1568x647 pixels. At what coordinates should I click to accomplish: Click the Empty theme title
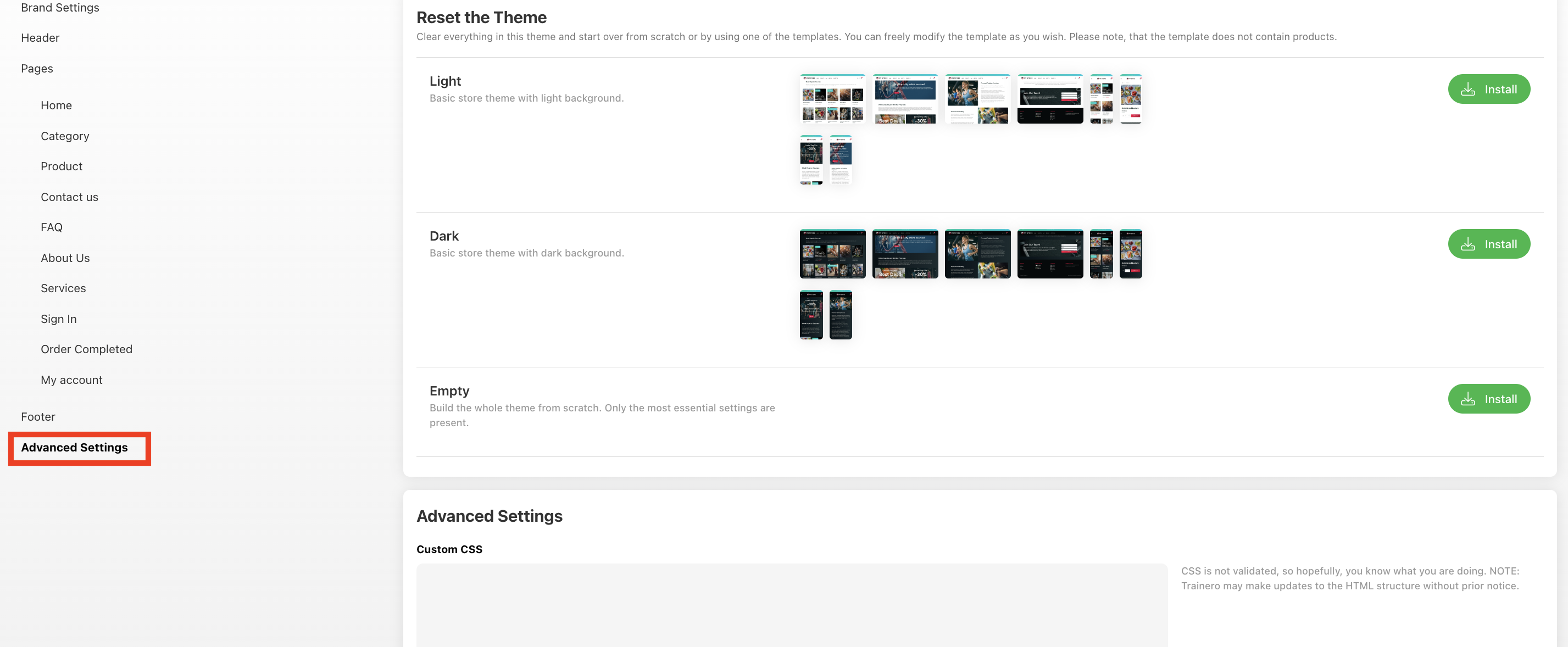coord(449,391)
